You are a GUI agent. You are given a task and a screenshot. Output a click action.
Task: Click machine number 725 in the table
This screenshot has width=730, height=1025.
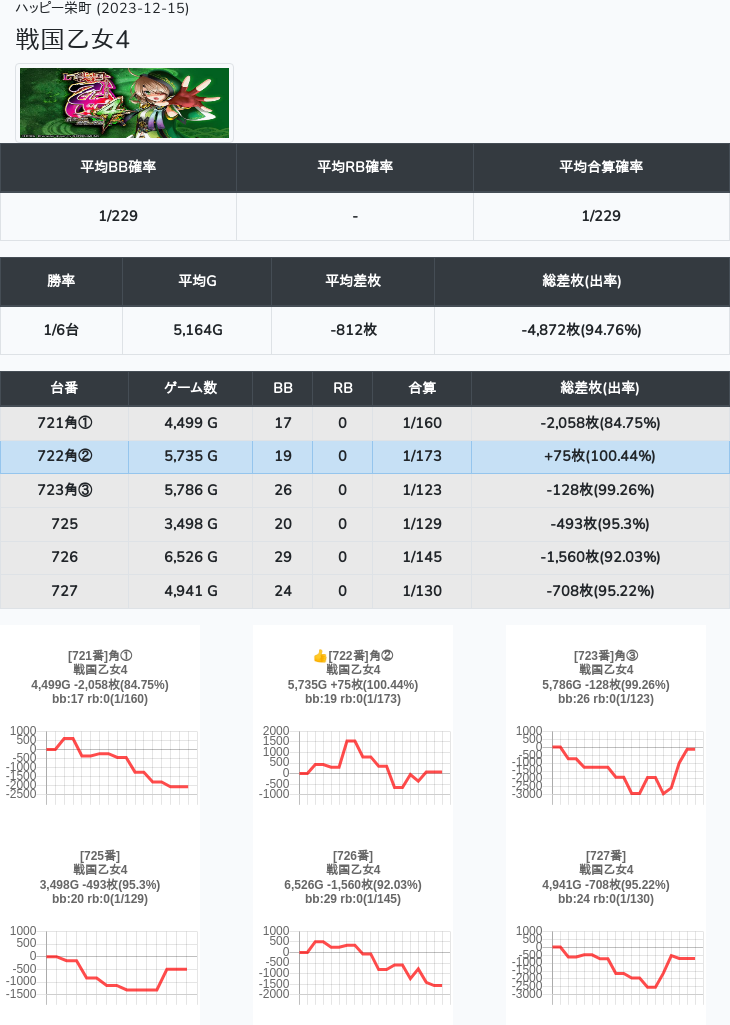(x=64, y=524)
